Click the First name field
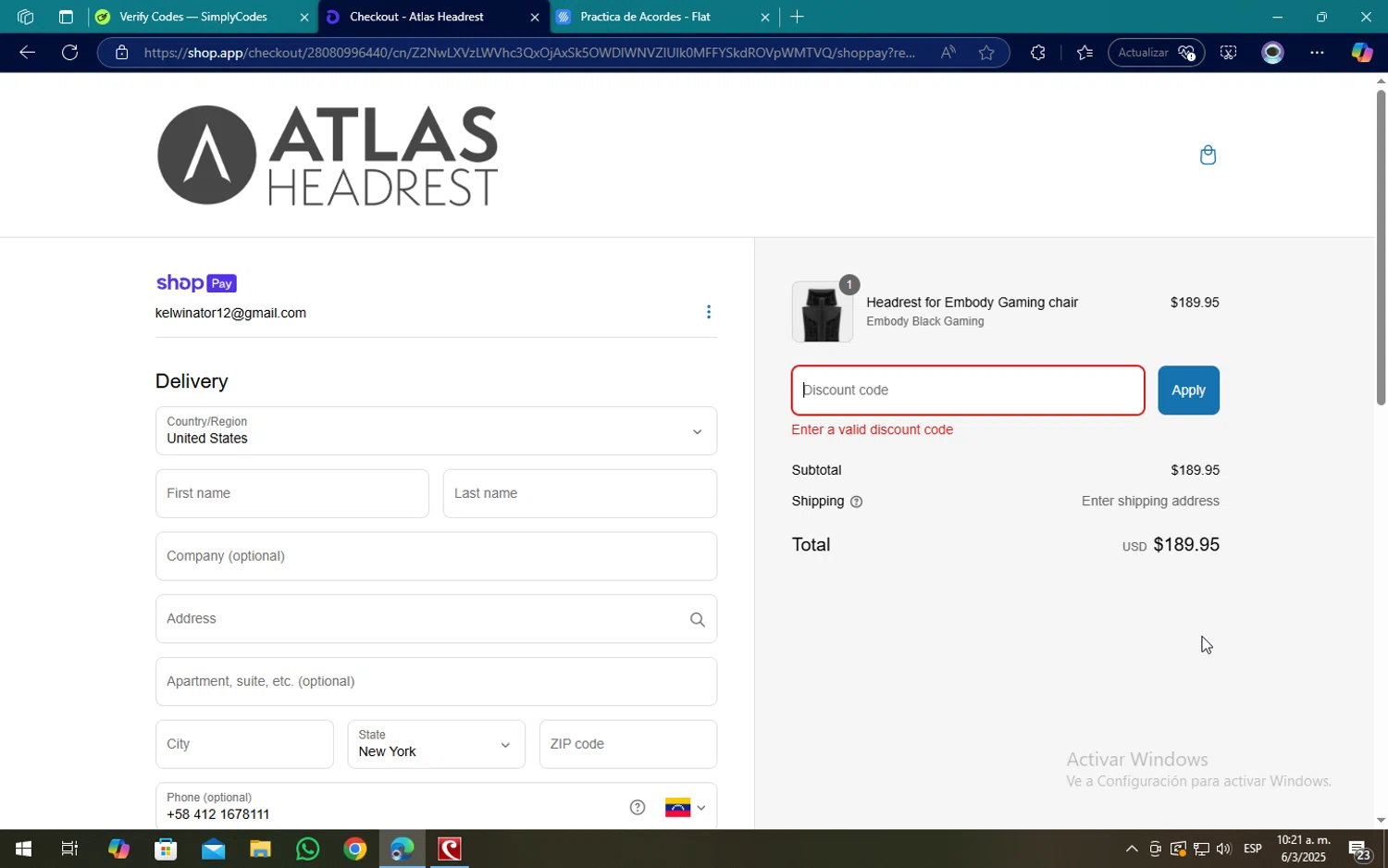 pos(291,493)
